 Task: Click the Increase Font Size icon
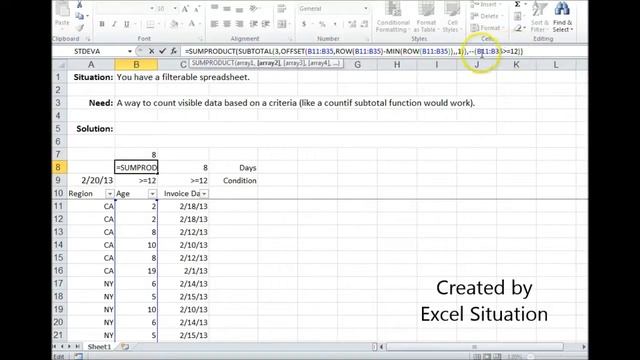(x=186, y=9)
